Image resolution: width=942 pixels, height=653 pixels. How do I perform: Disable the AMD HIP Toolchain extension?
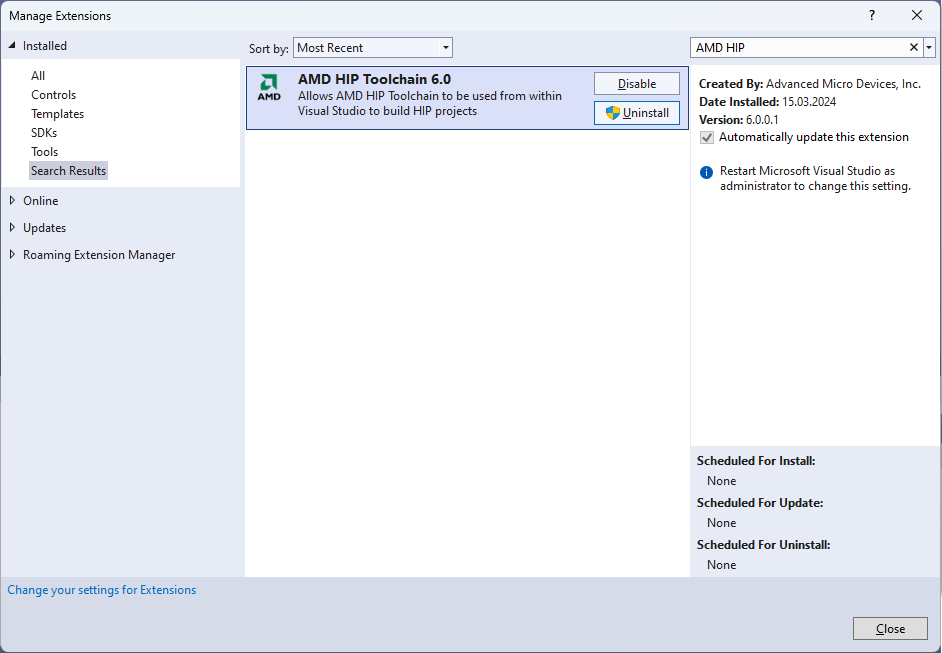637,84
